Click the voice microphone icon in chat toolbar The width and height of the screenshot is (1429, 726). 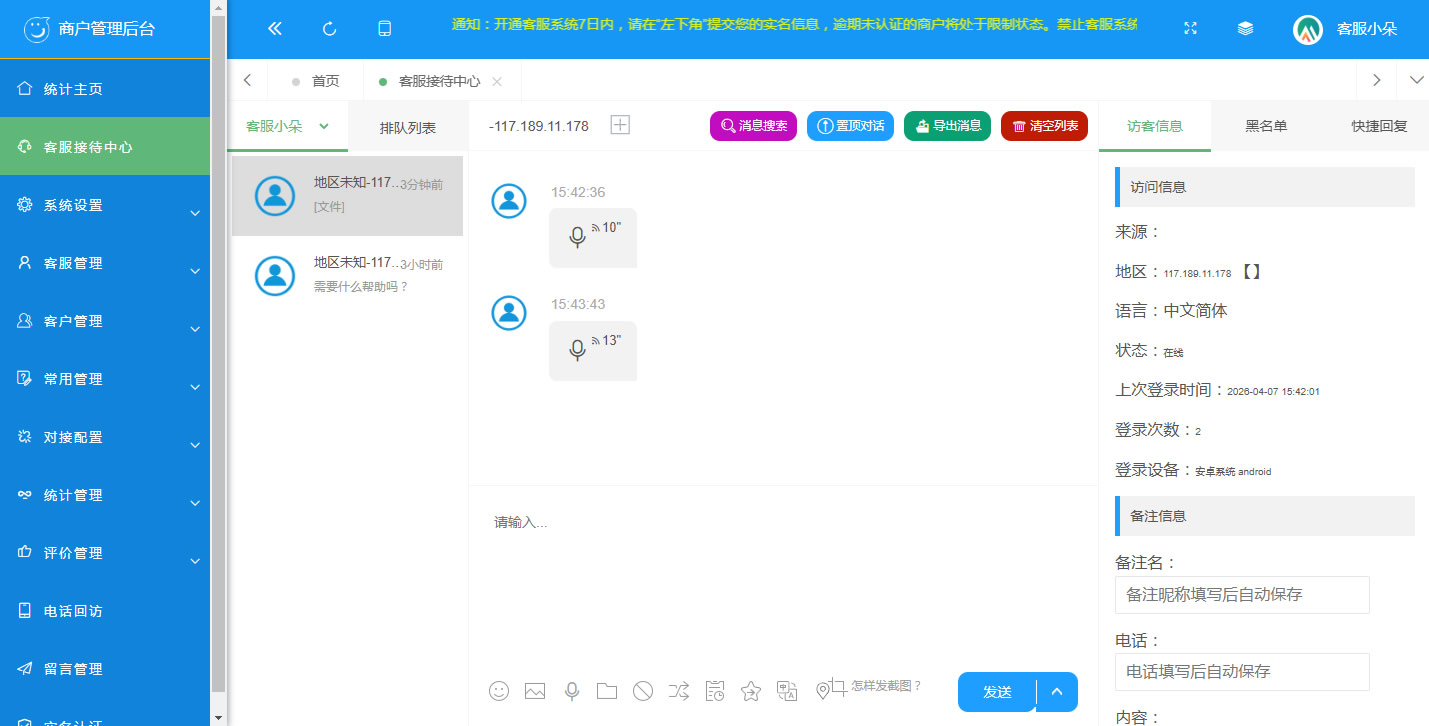click(x=572, y=691)
